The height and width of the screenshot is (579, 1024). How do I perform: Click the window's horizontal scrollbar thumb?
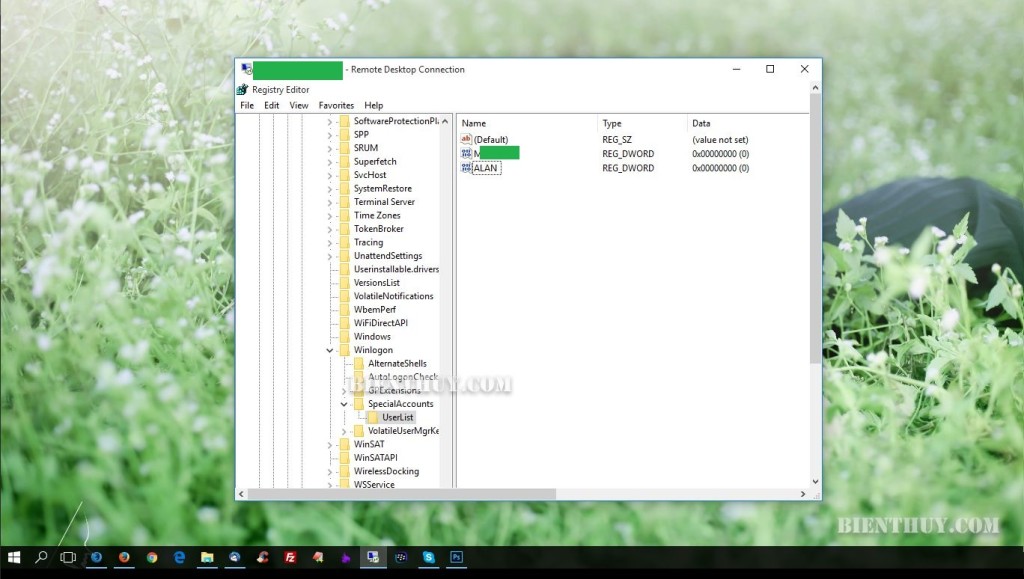pyautogui.click(x=402, y=494)
